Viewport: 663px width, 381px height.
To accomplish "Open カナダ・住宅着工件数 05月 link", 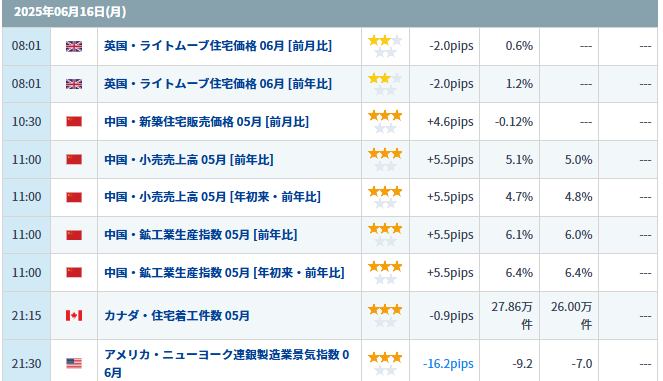I will click(177, 315).
